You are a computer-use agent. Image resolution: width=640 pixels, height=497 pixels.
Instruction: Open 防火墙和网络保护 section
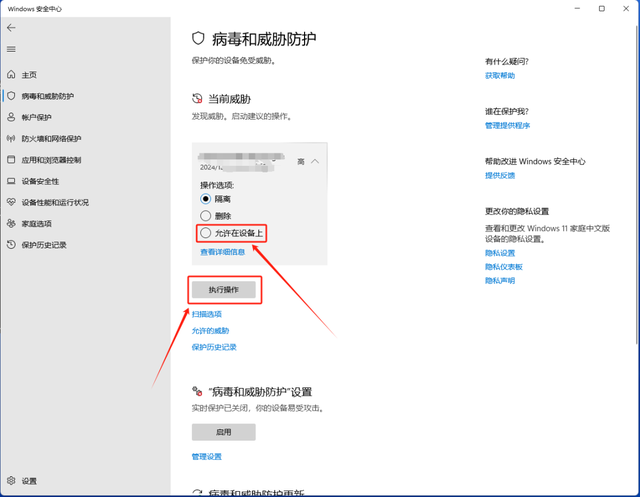51,139
